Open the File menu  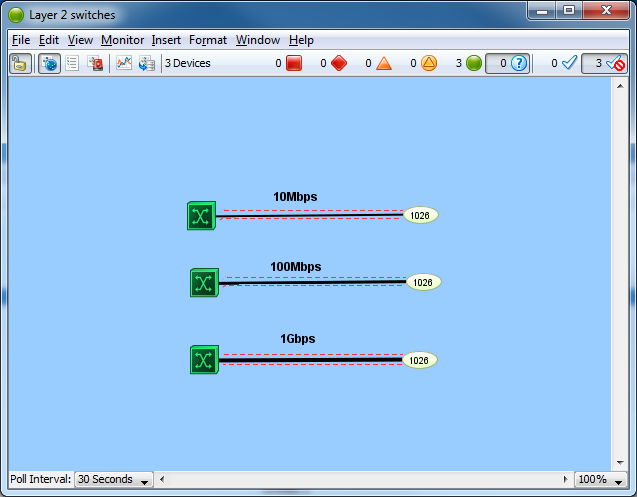click(21, 40)
